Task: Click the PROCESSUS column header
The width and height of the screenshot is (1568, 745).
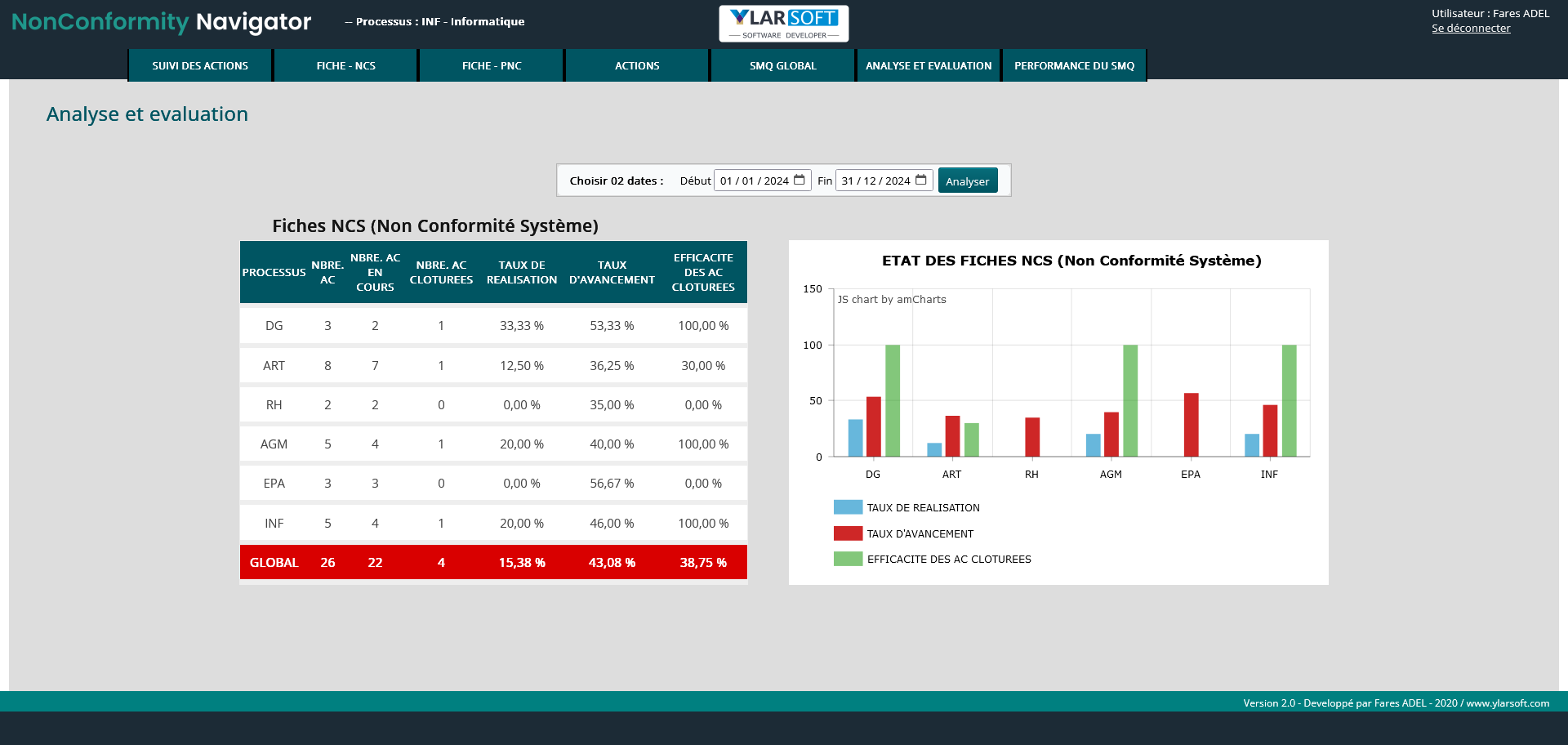Action: 274,273
